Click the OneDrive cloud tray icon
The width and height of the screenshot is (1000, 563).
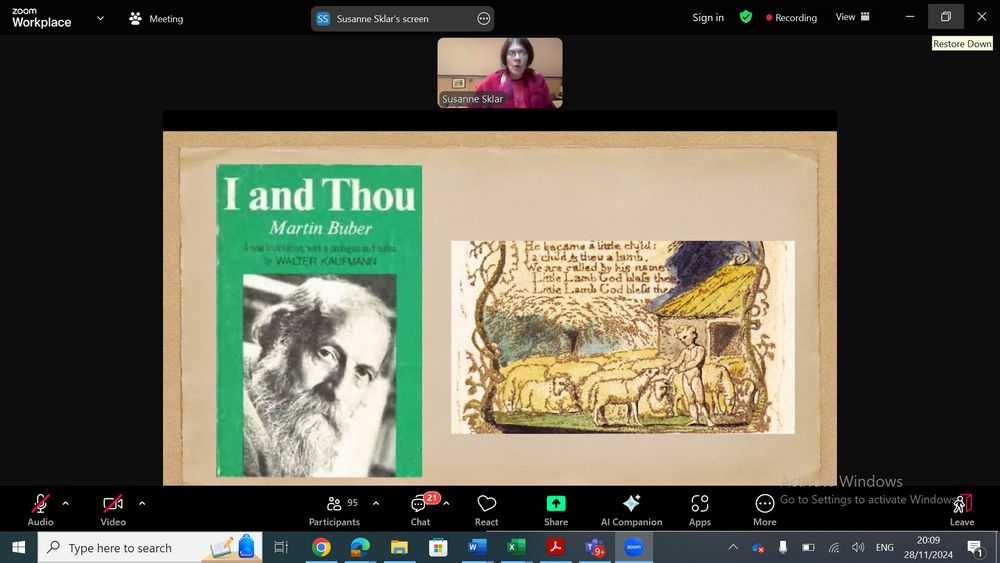(x=758, y=547)
